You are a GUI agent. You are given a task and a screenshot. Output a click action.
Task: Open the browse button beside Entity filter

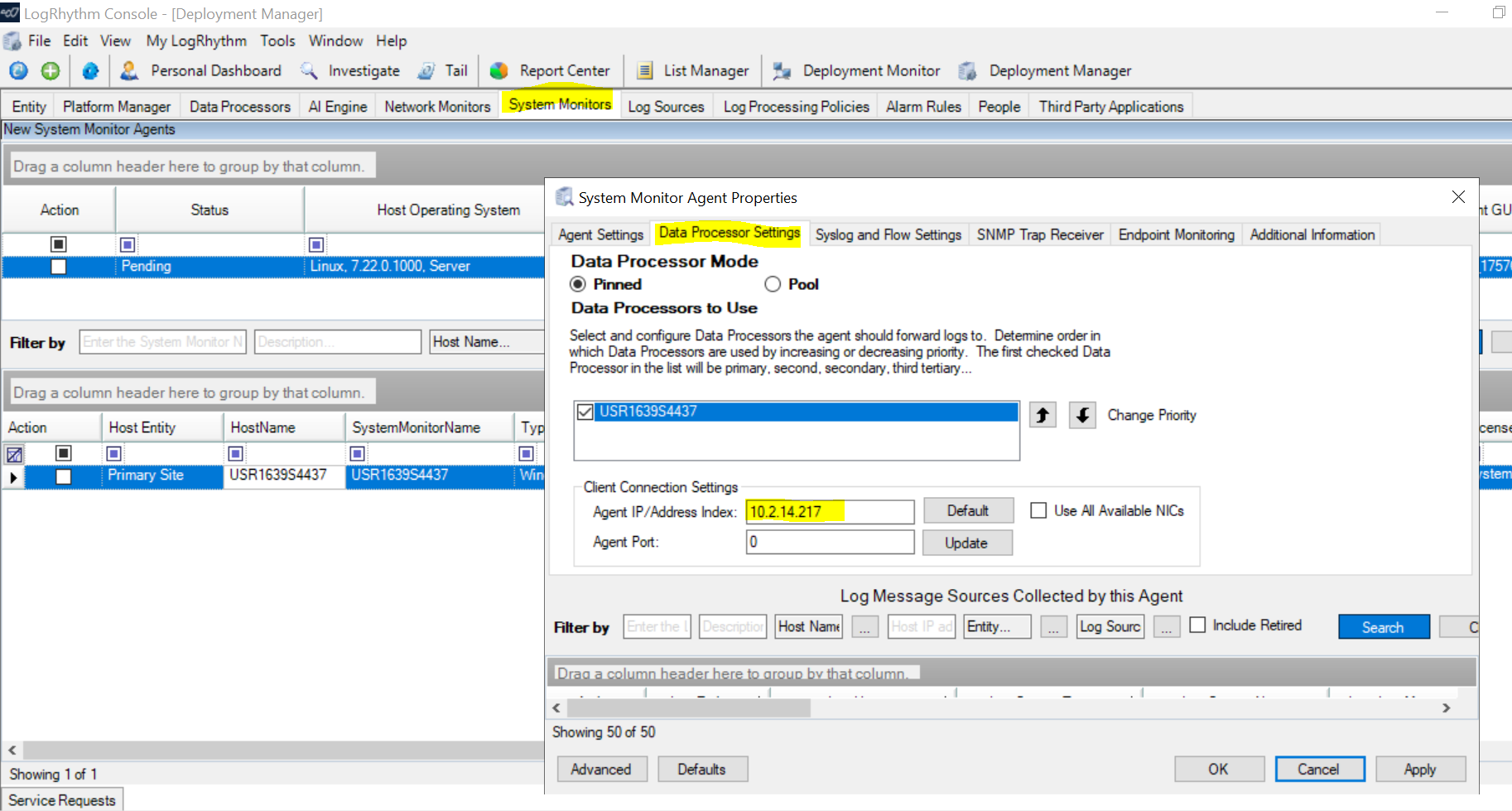pyautogui.click(x=1053, y=627)
